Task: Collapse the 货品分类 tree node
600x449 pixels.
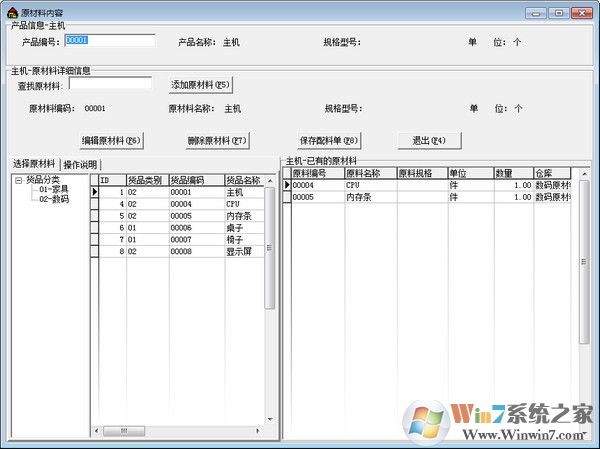Action: click(18, 180)
